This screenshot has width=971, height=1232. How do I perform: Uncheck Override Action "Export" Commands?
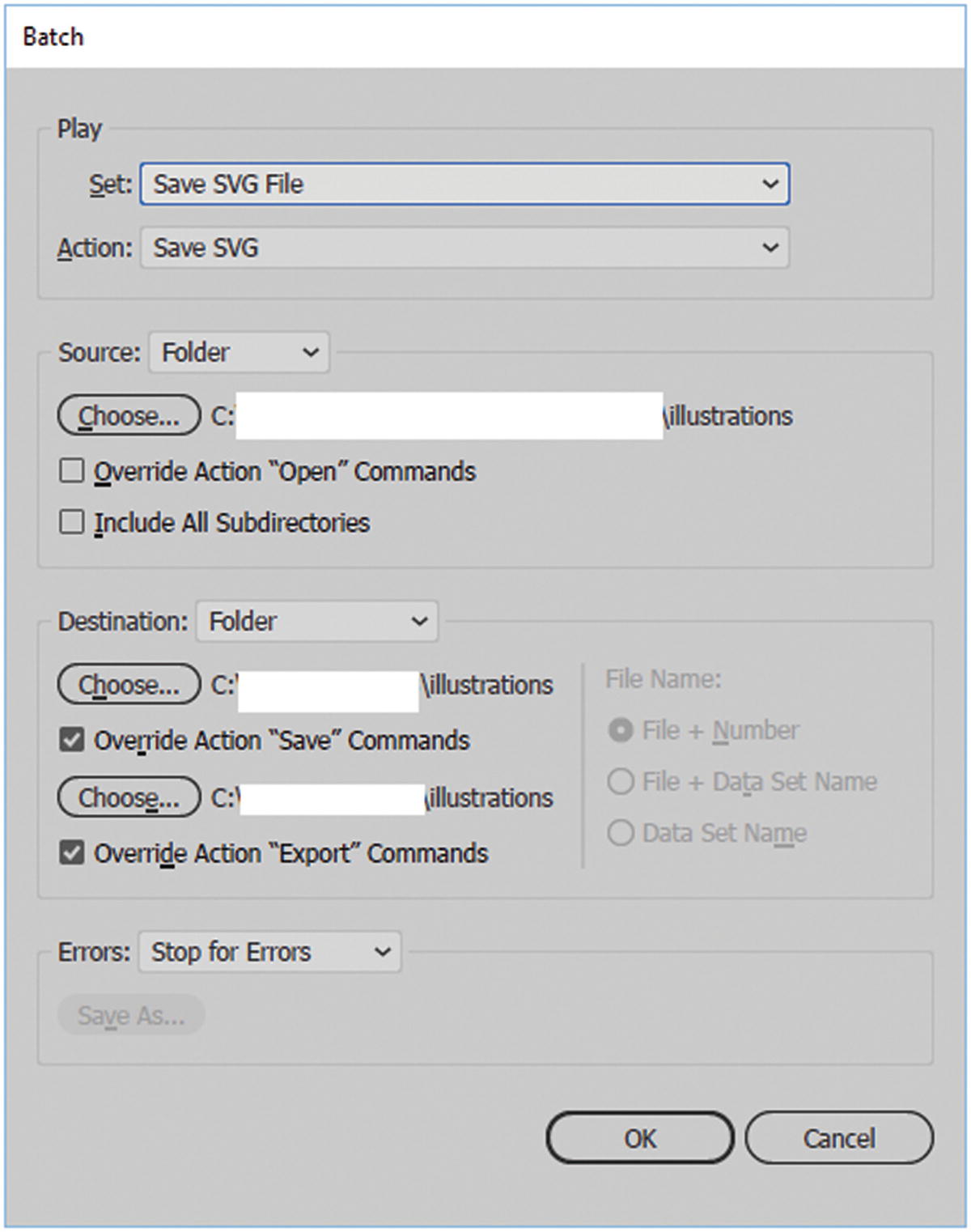coord(72,853)
